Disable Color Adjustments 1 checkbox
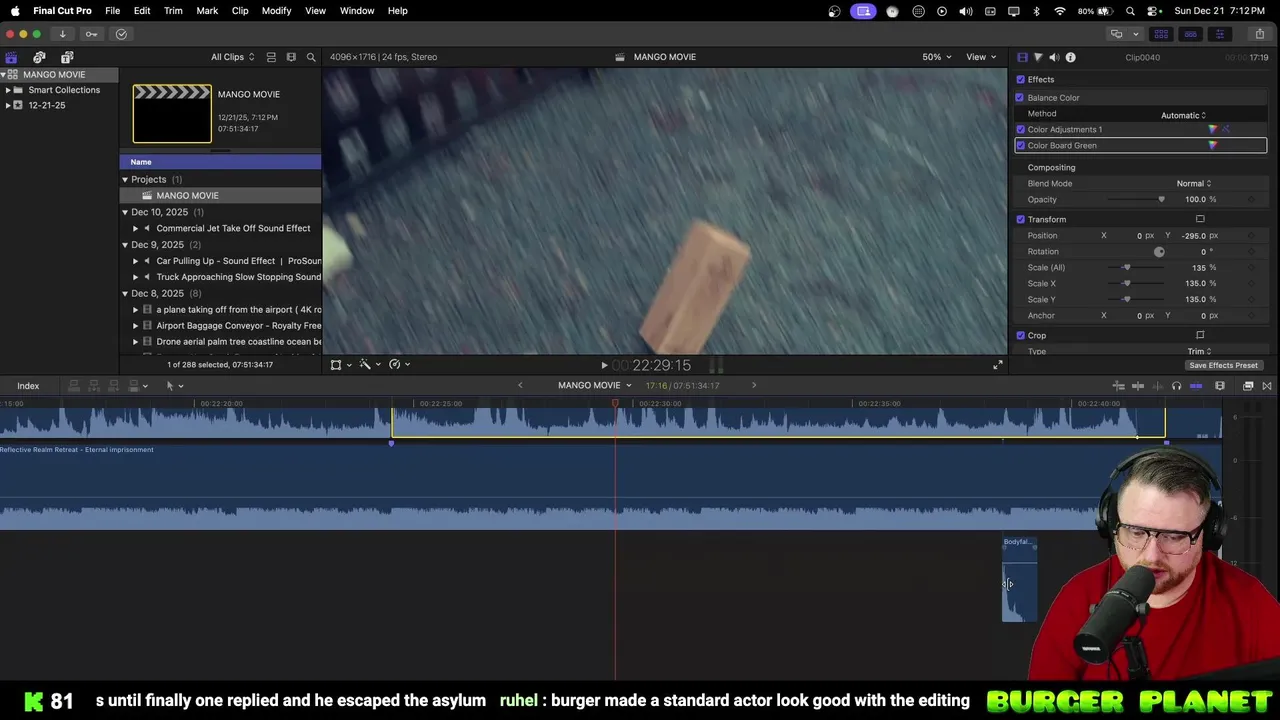The image size is (1280, 720). click(x=1020, y=129)
